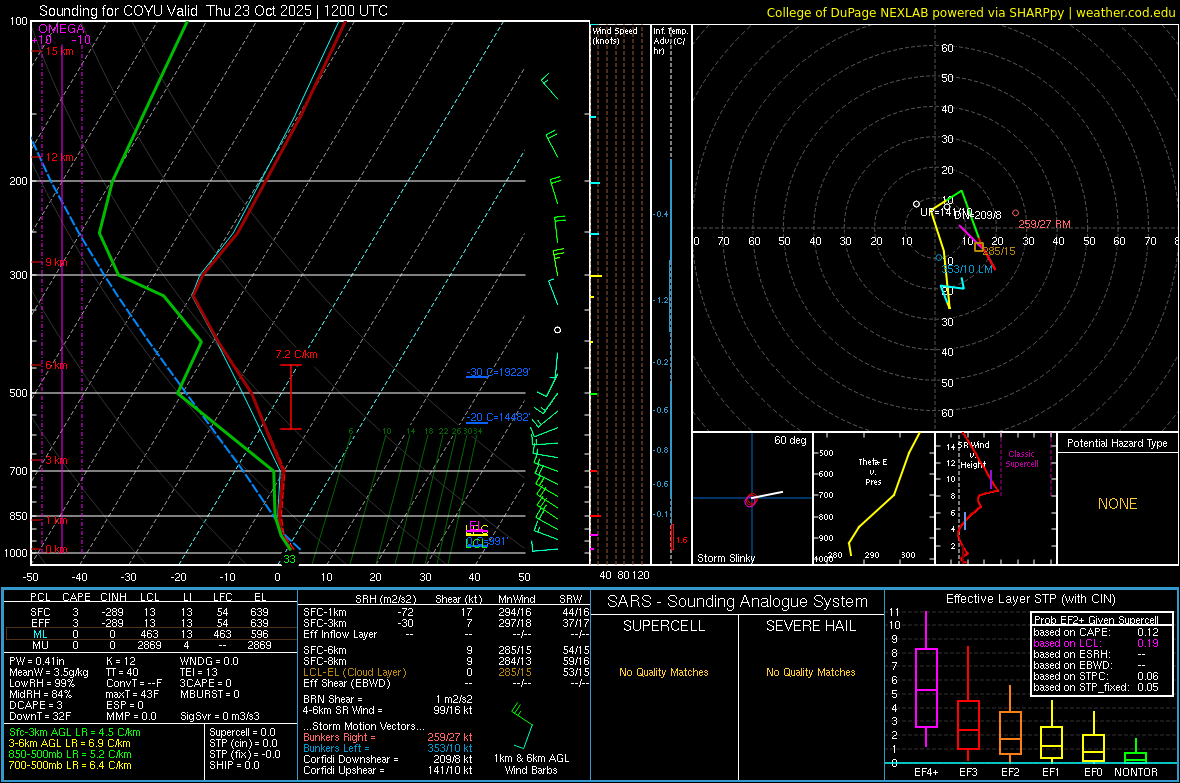The height and width of the screenshot is (783, 1180).
Task: Click the 353/10 LM hodograph label
Action: click(x=967, y=269)
